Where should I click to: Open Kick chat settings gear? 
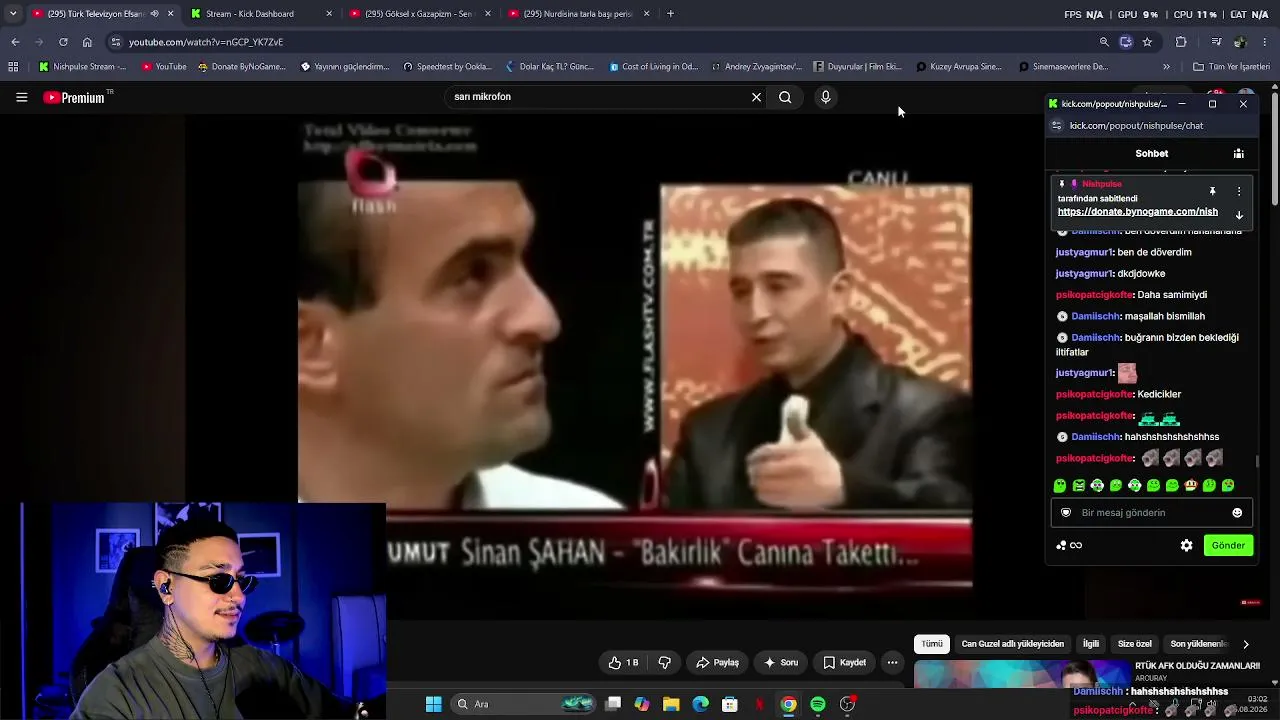(x=1186, y=545)
